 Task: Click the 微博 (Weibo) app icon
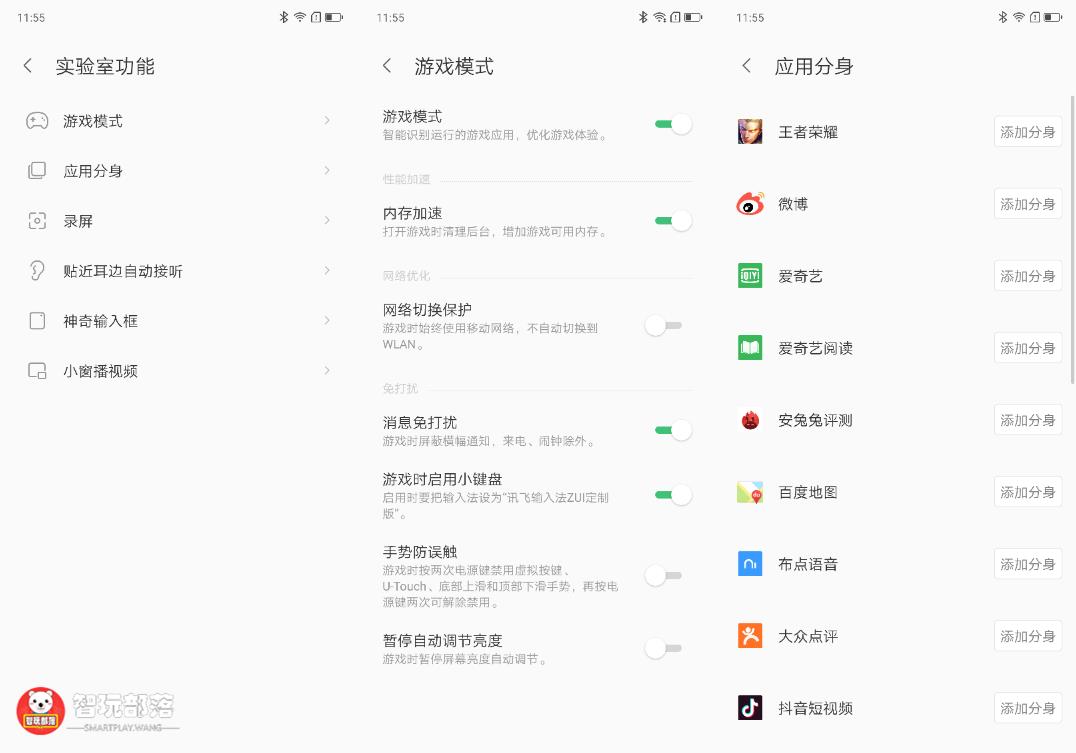point(749,203)
